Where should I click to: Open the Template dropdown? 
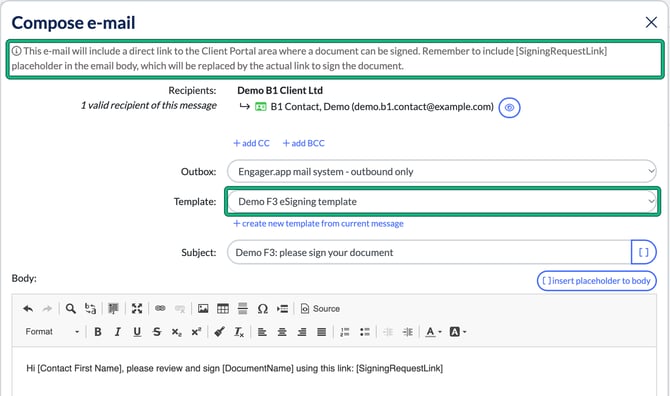click(441, 202)
